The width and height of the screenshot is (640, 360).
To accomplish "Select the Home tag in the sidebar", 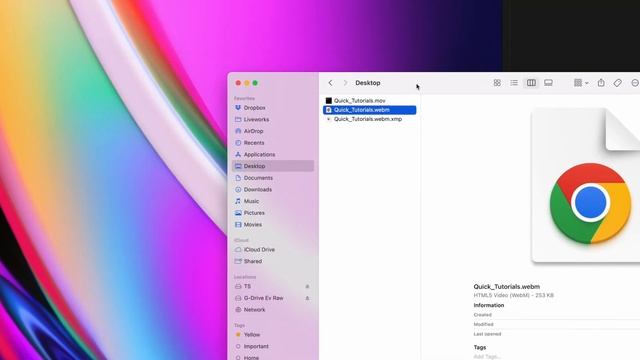I will [x=273, y=357].
